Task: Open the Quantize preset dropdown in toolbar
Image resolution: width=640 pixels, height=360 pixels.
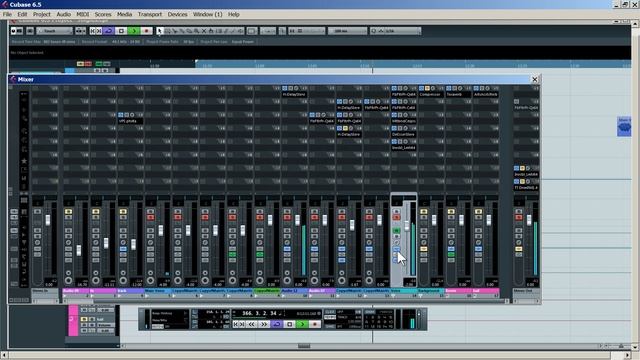Action: click(x=395, y=31)
